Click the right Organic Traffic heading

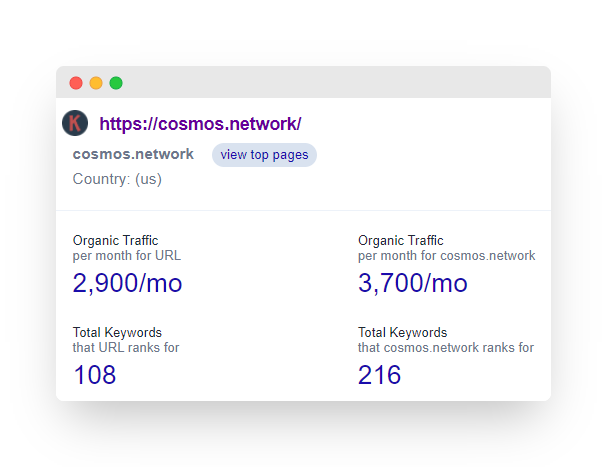point(401,240)
